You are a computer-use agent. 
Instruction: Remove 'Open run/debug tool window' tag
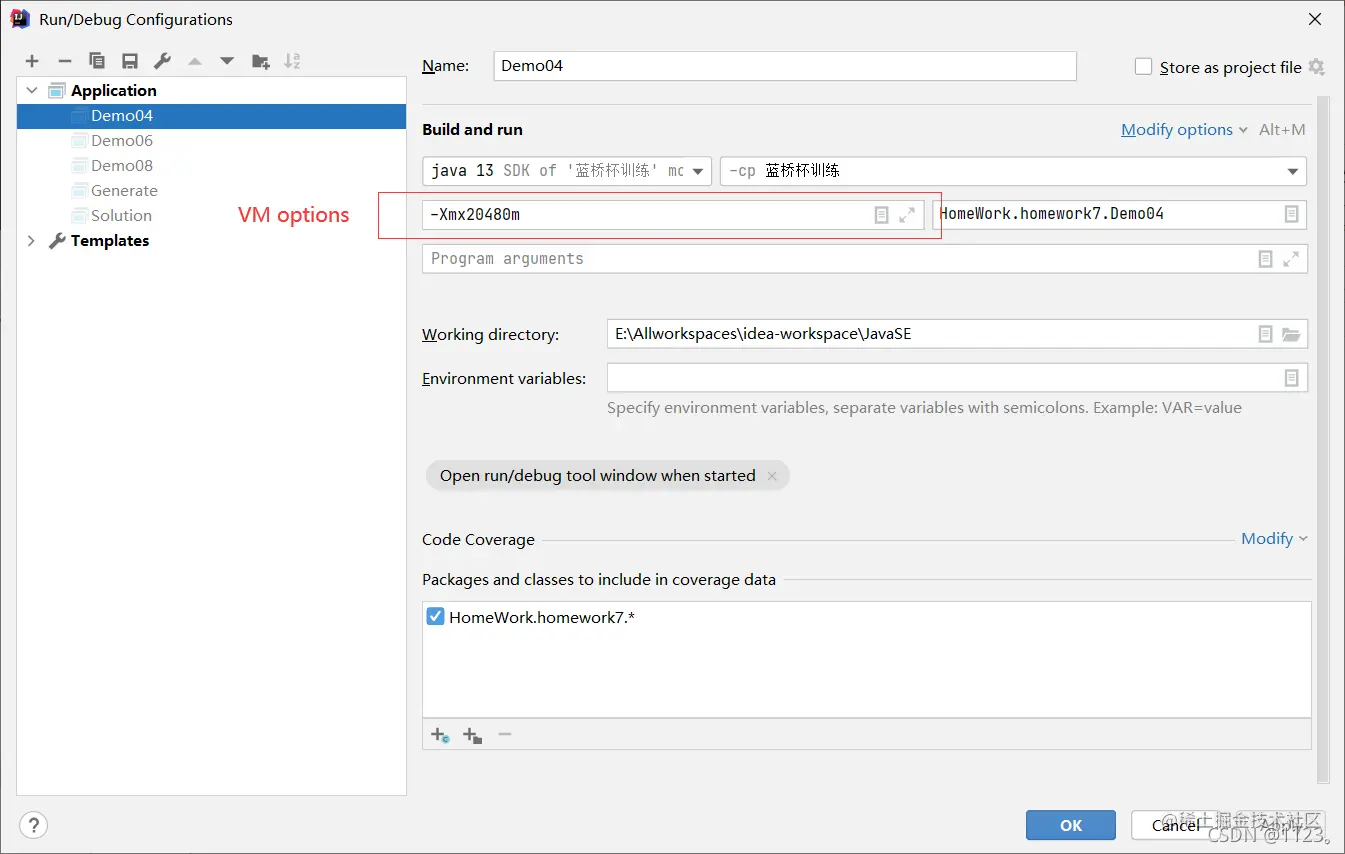coord(772,476)
